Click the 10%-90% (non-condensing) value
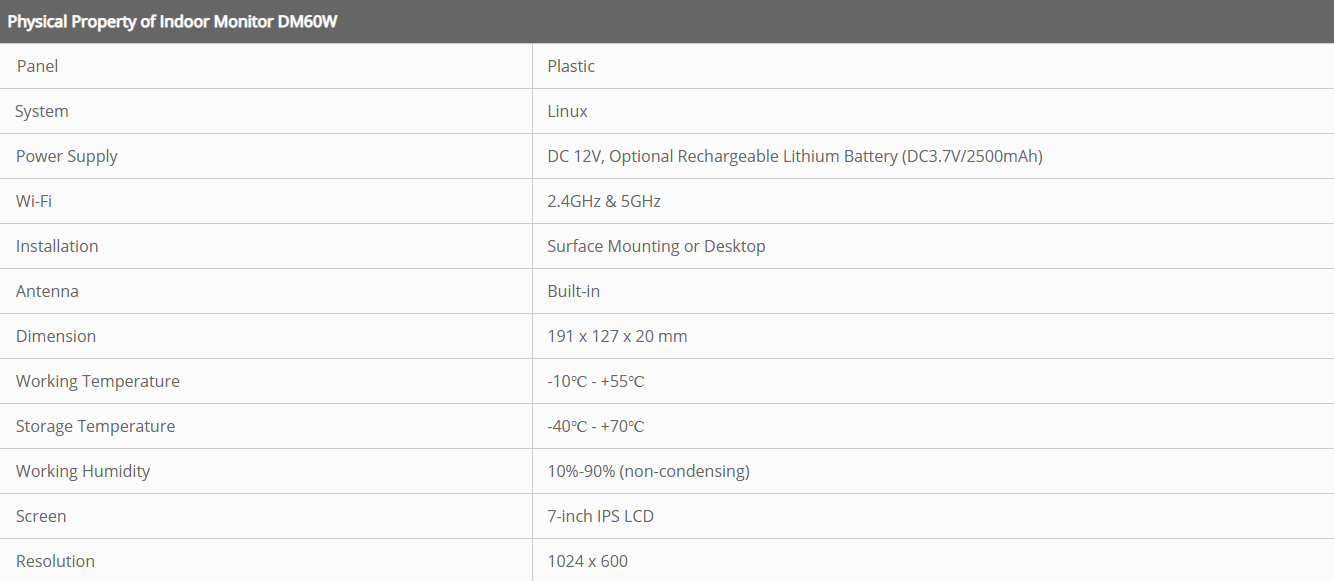 coord(648,471)
